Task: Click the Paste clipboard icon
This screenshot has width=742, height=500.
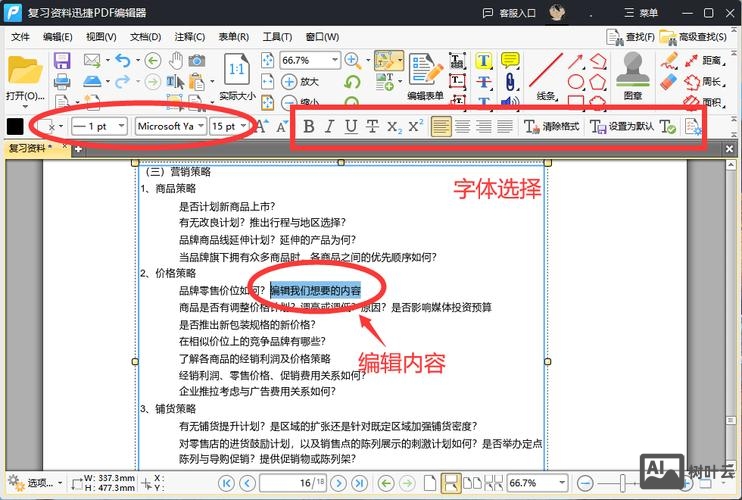Action: coord(197,82)
